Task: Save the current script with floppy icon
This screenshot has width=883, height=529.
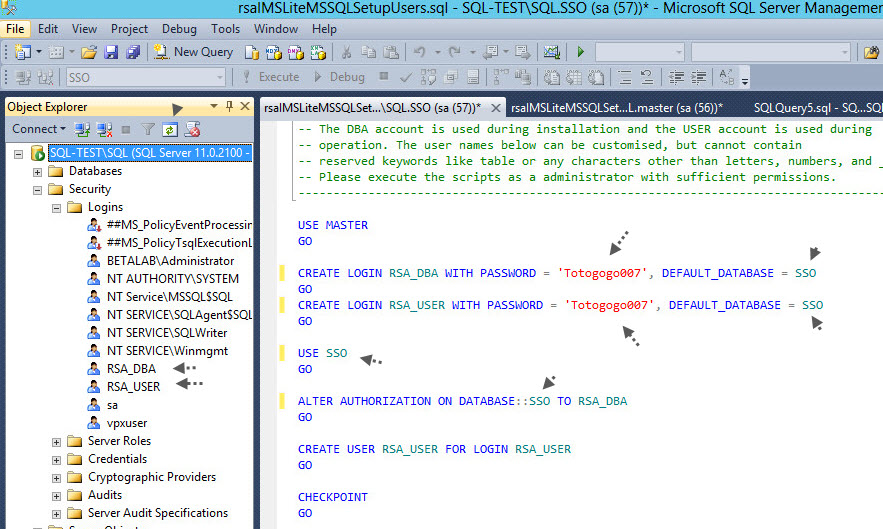Action: [111, 52]
